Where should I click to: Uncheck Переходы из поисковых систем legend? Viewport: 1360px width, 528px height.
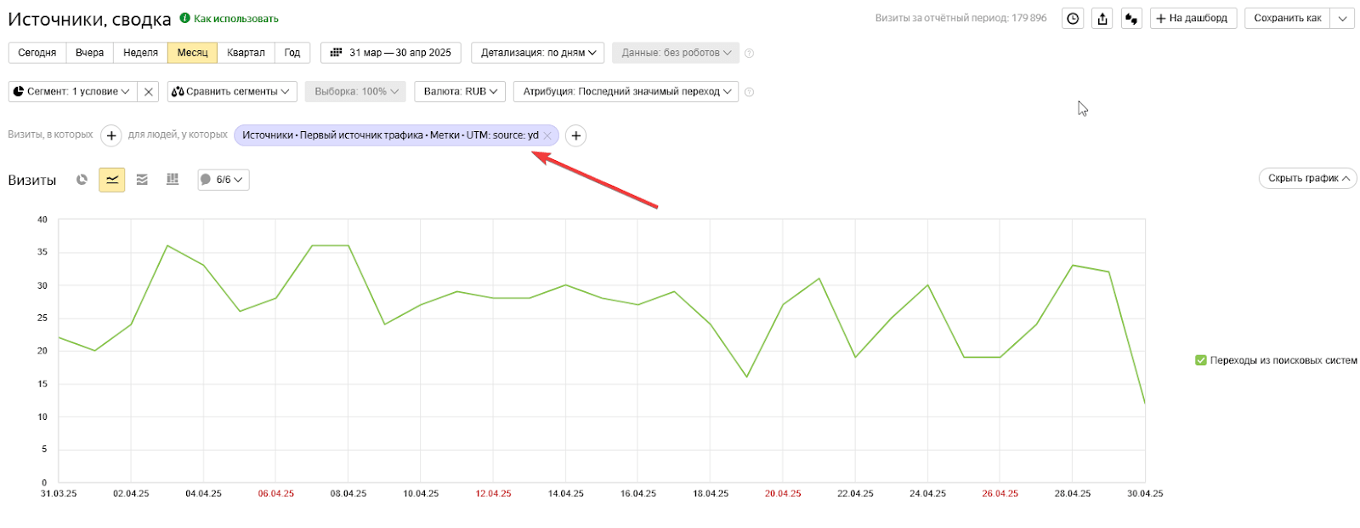click(1201, 360)
